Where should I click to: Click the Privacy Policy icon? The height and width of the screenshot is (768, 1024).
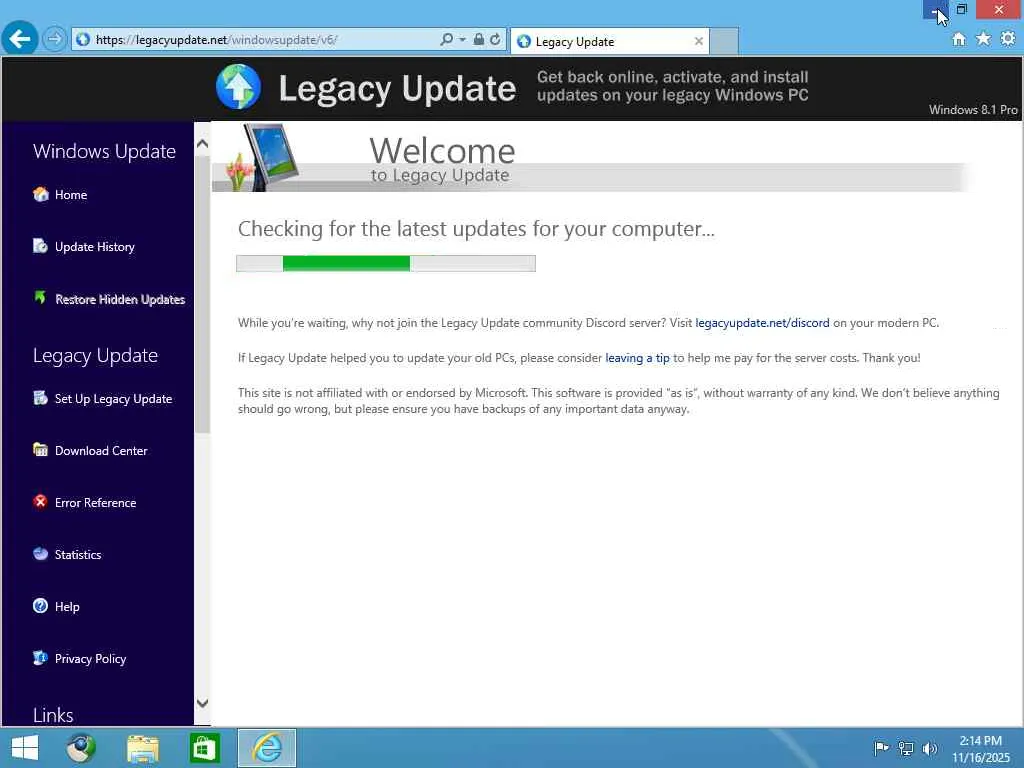click(x=40, y=658)
